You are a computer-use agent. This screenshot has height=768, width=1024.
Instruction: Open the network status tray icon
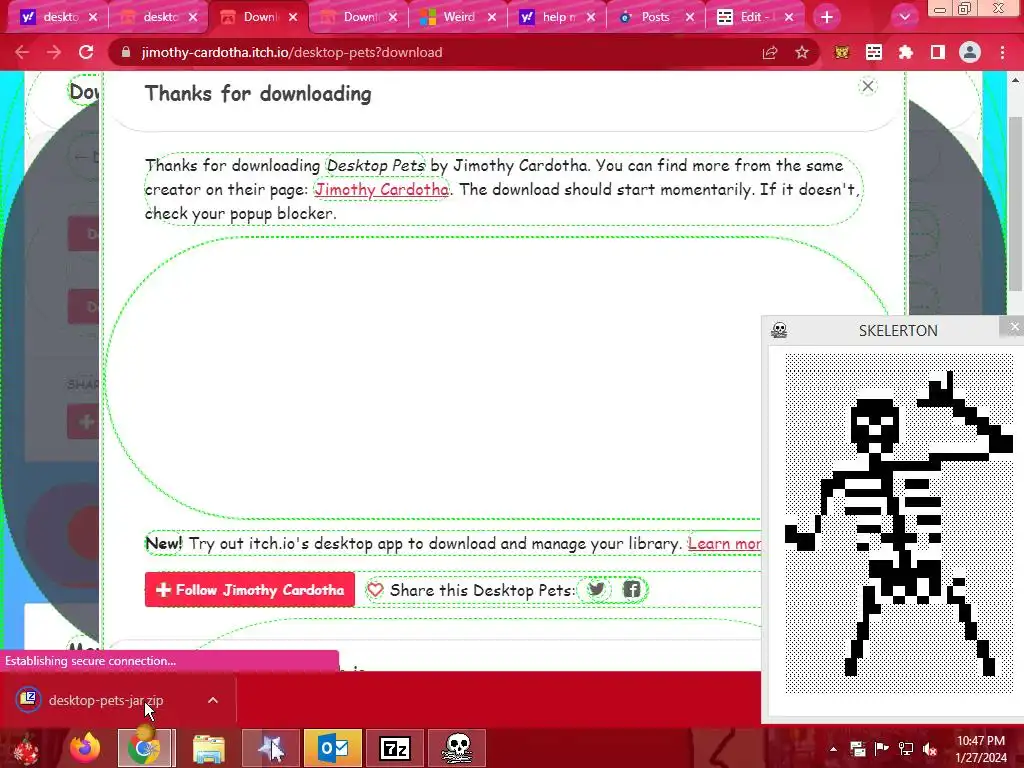(906, 749)
